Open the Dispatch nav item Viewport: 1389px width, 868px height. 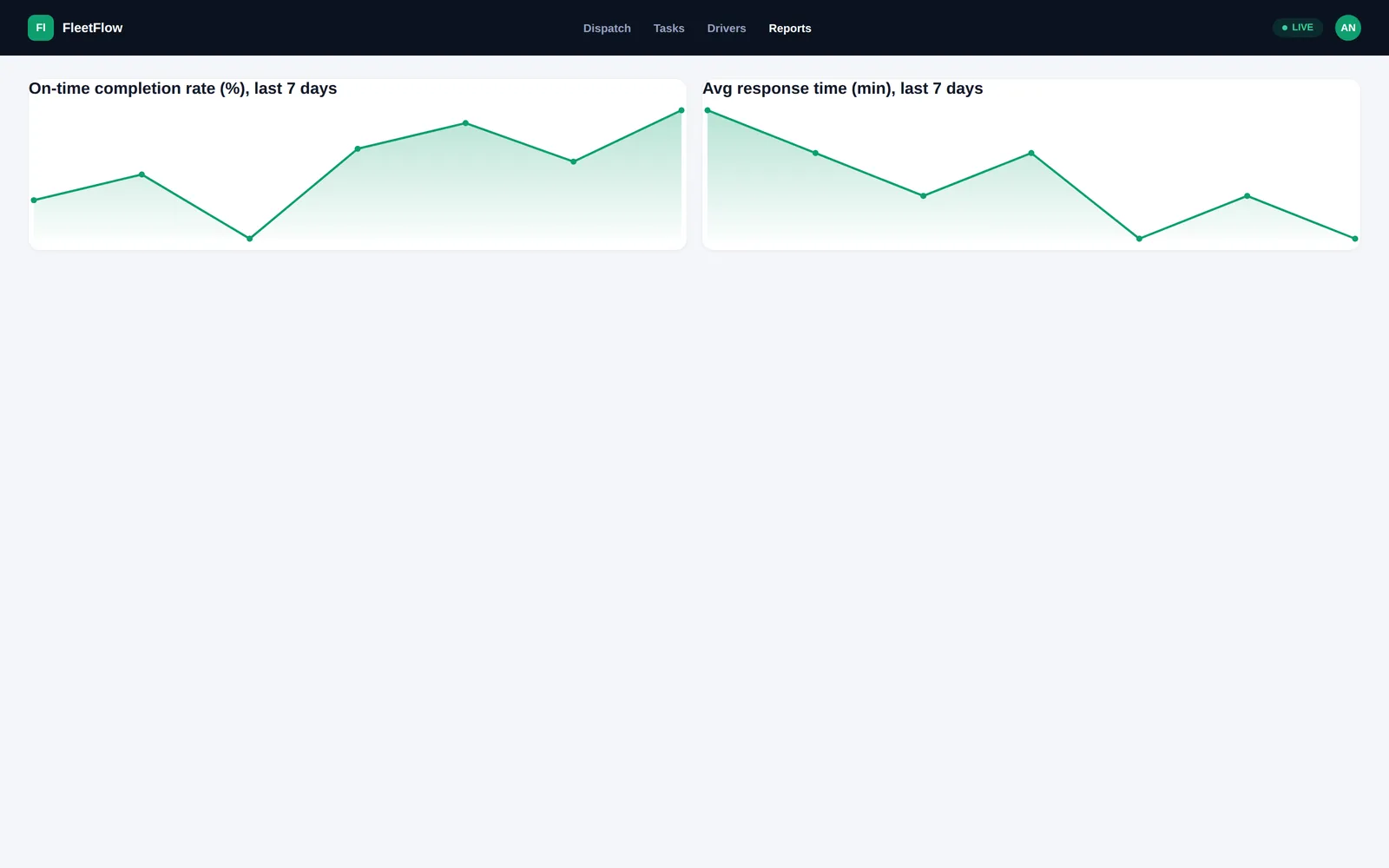(x=607, y=29)
